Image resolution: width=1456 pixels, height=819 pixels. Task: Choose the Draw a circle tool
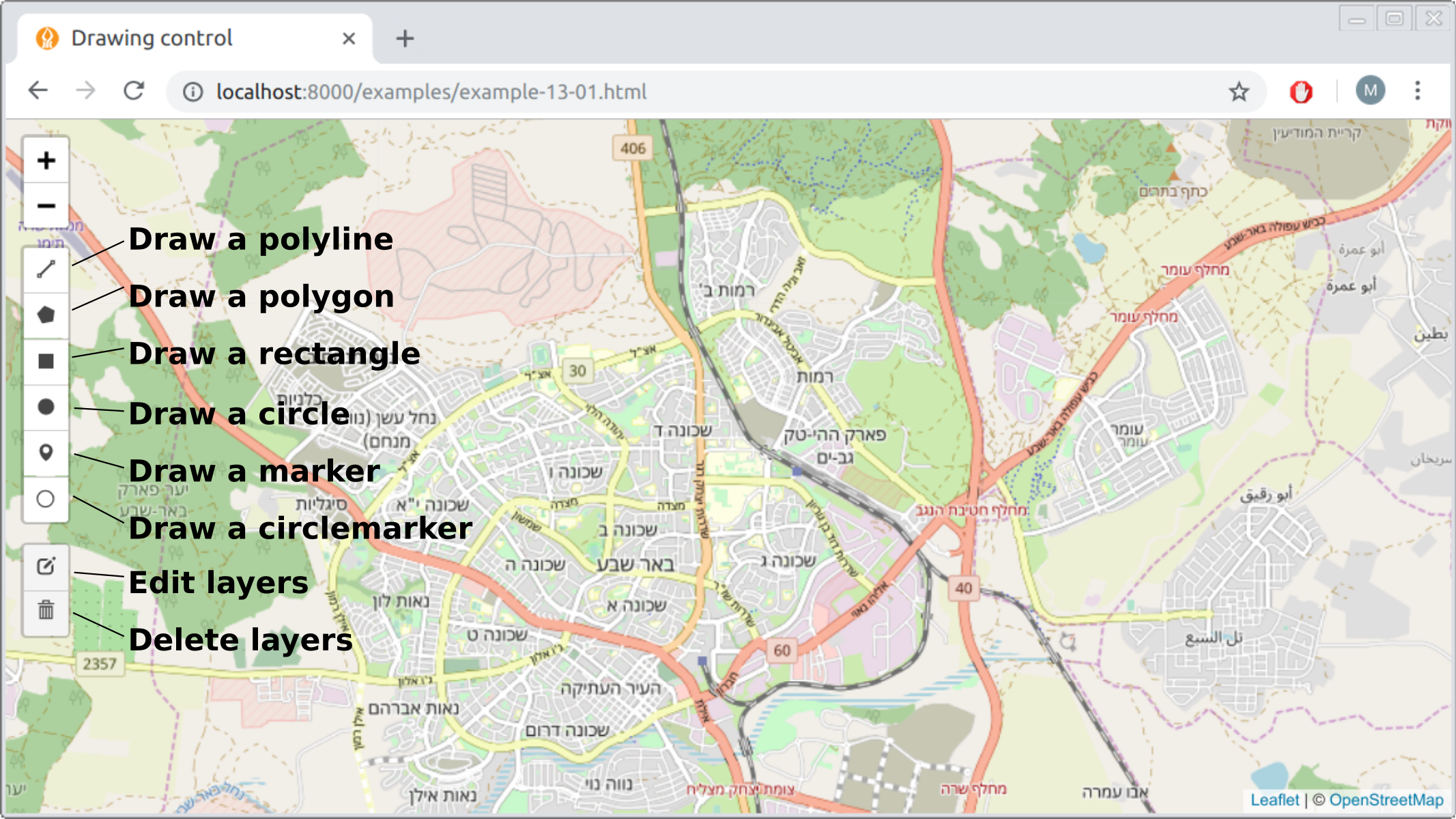pyautogui.click(x=46, y=407)
